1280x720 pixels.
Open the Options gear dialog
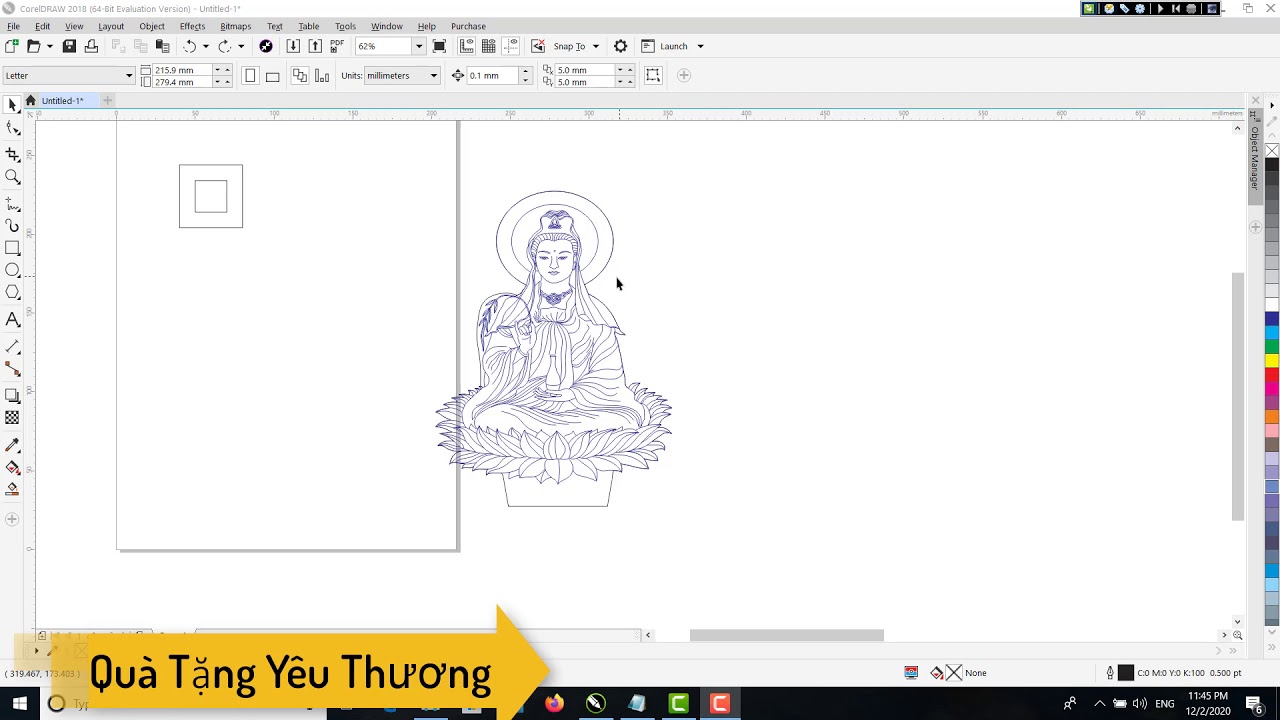point(620,46)
